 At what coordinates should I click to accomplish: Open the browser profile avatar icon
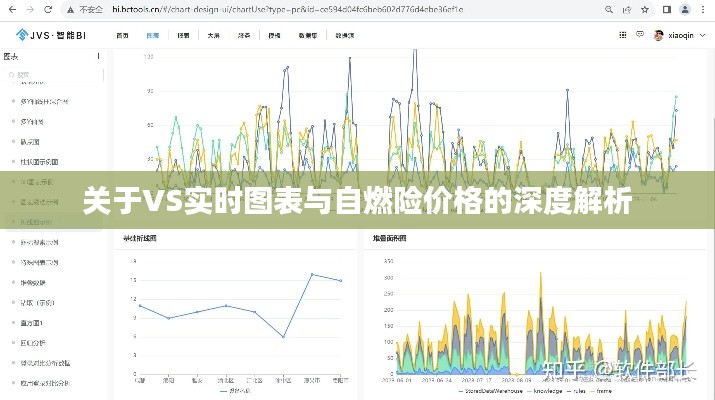[x=685, y=9]
